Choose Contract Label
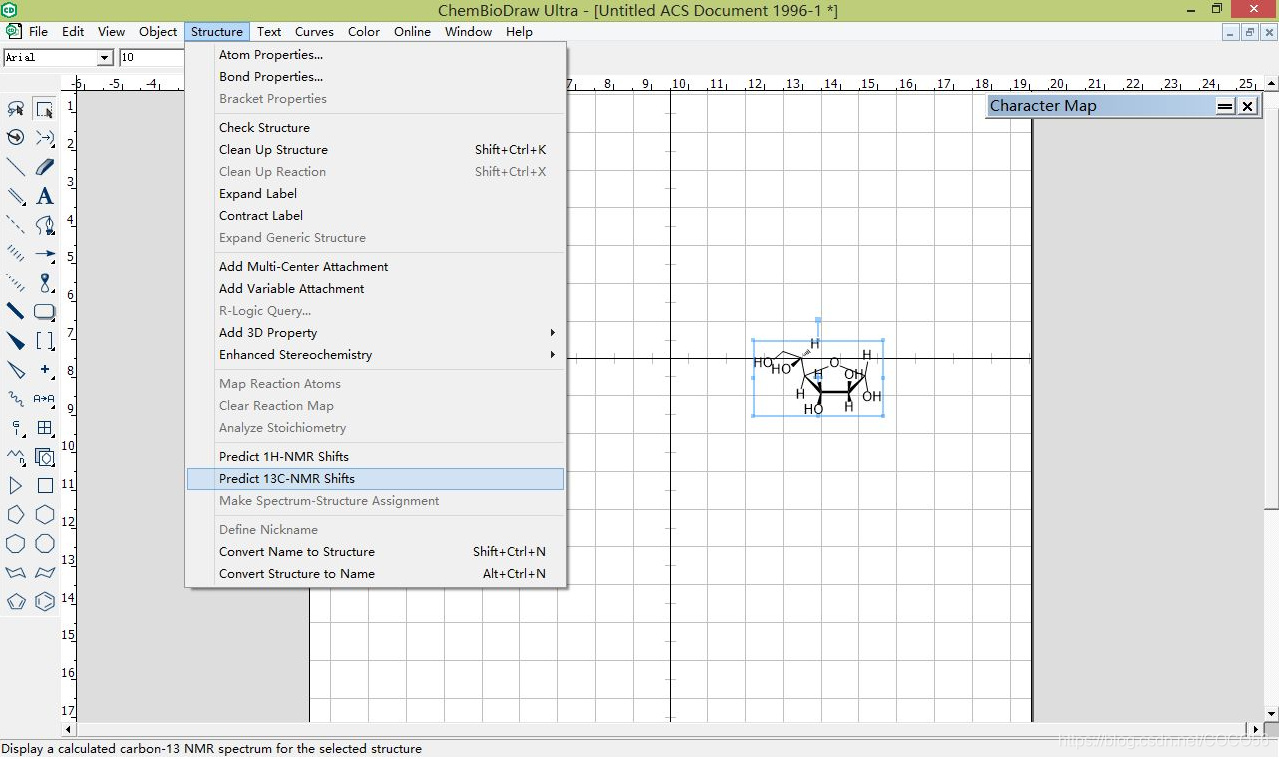 (x=376, y=216)
